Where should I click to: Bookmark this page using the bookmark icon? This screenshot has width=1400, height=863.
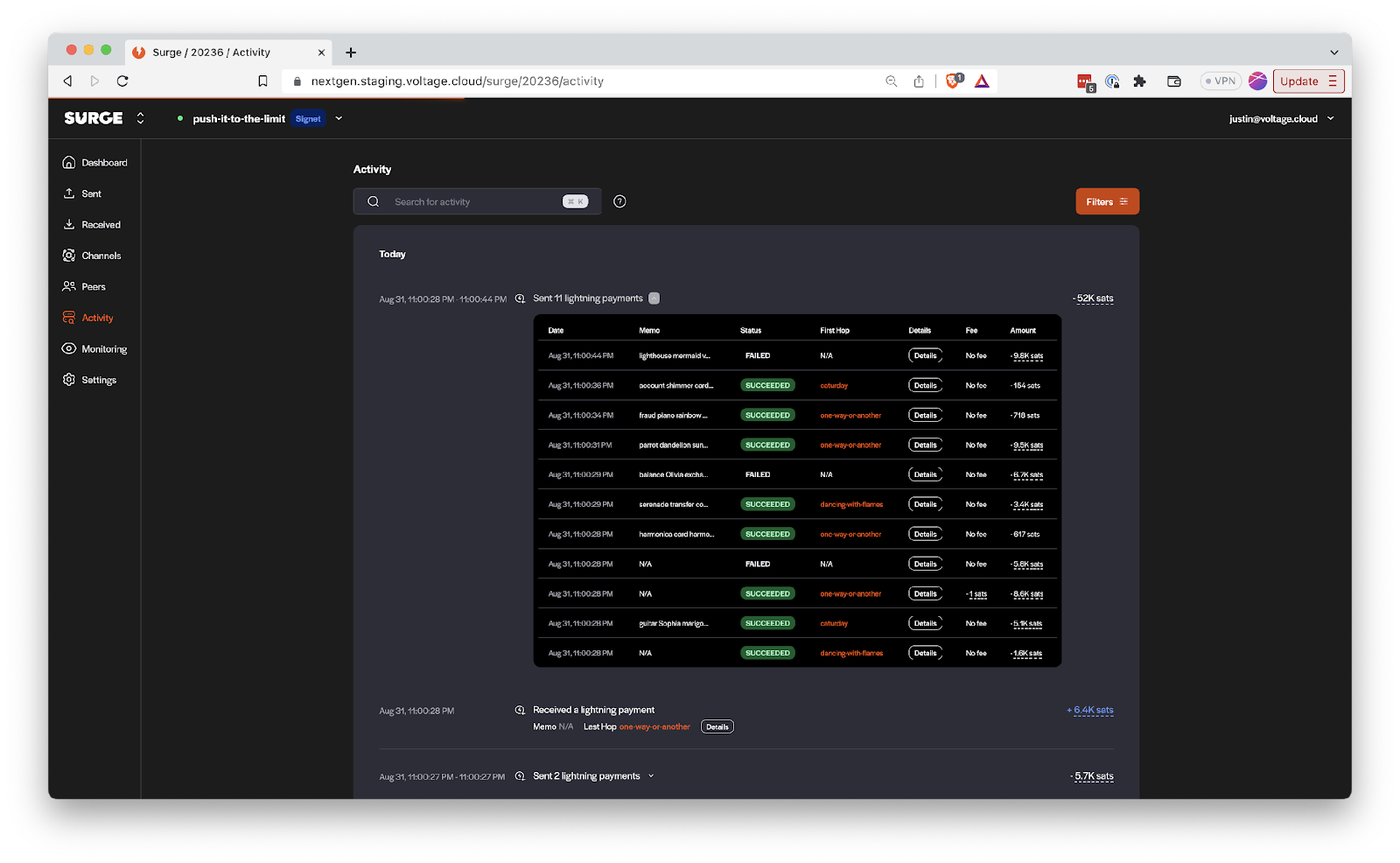tap(262, 81)
